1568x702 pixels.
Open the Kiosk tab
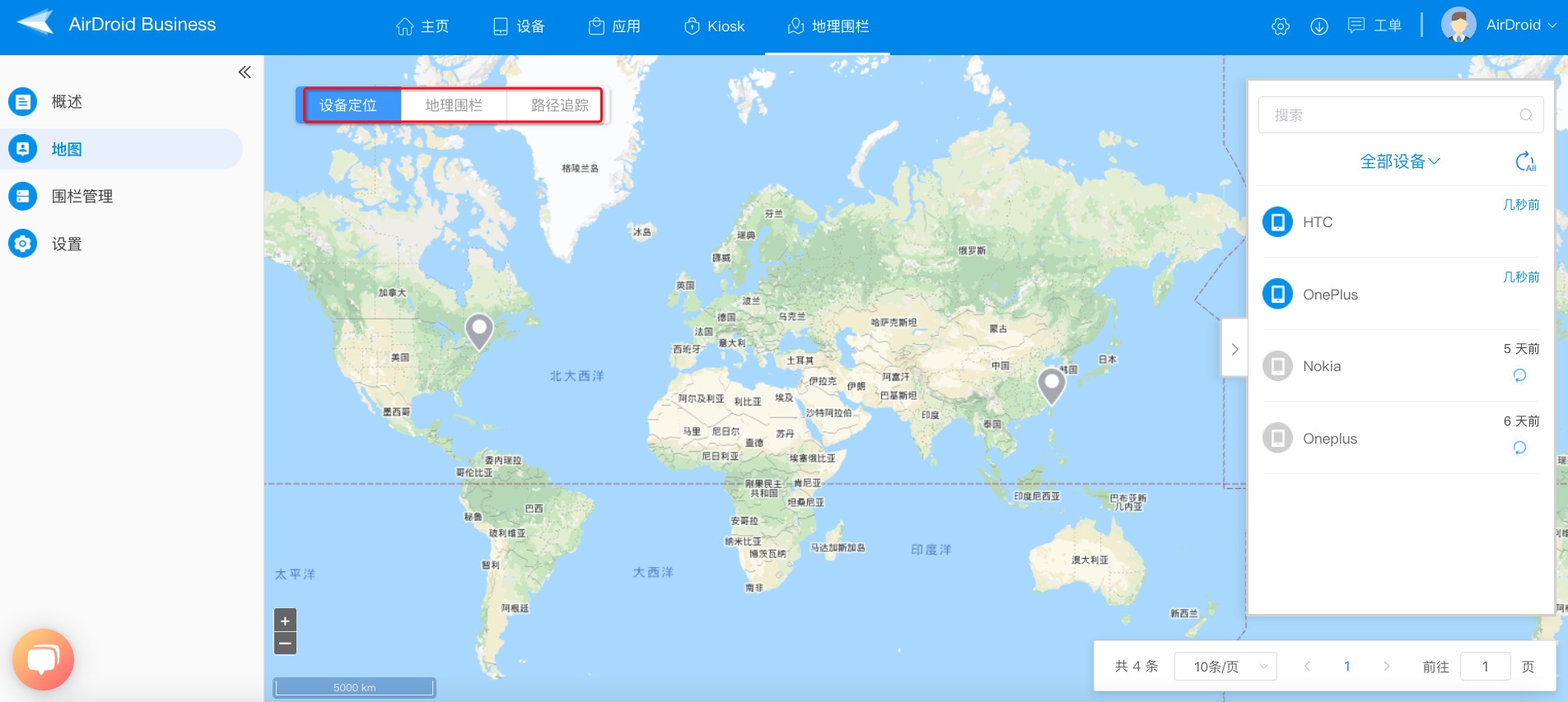[714, 26]
